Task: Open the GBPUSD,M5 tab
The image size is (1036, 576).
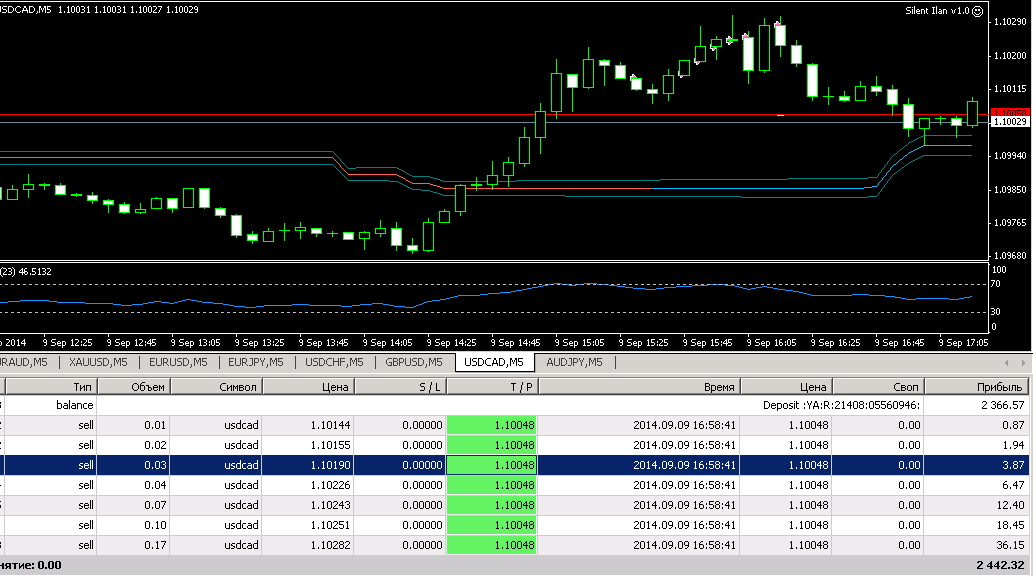Action: pyautogui.click(x=414, y=362)
